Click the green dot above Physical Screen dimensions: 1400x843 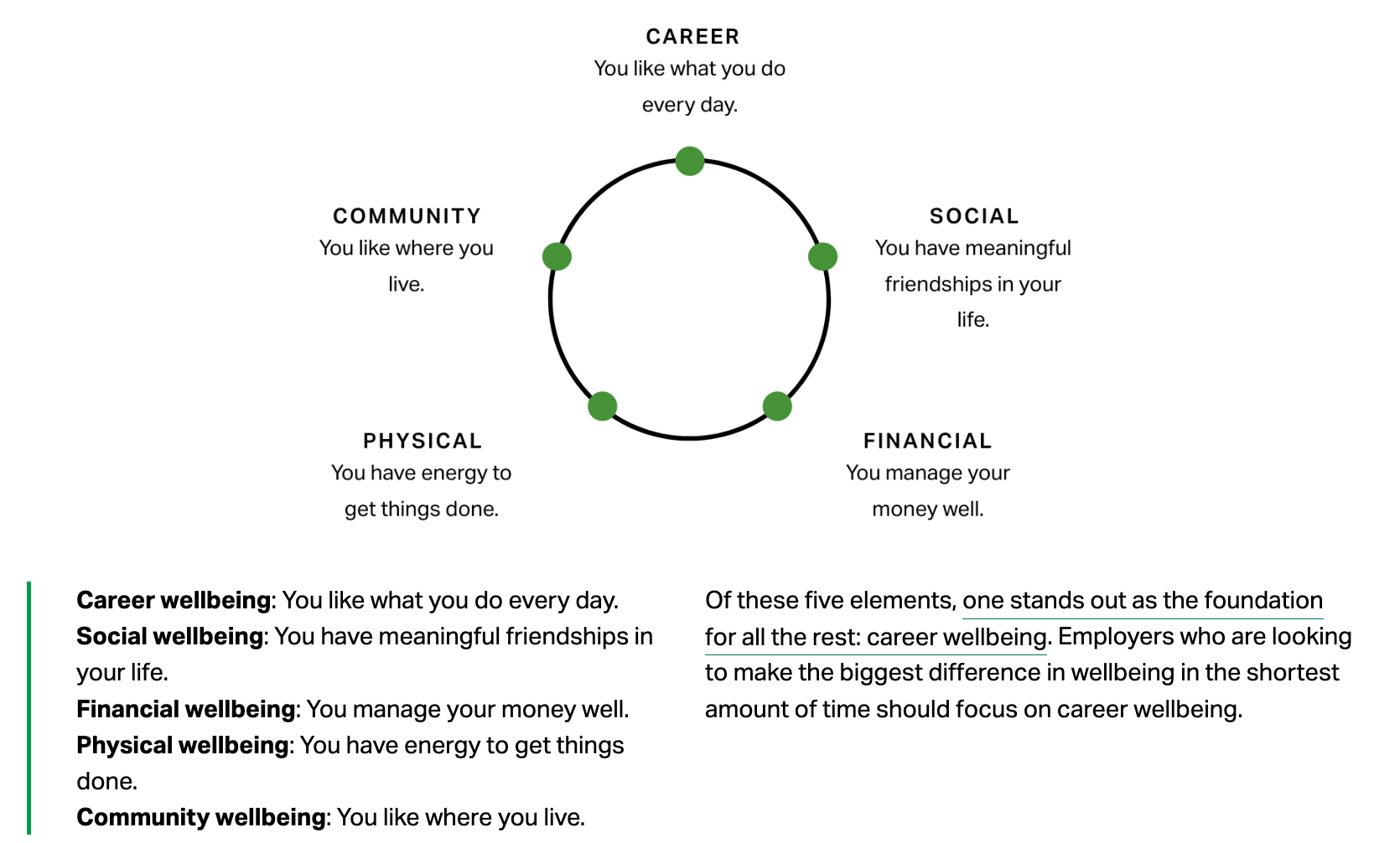pyautogui.click(x=602, y=406)
